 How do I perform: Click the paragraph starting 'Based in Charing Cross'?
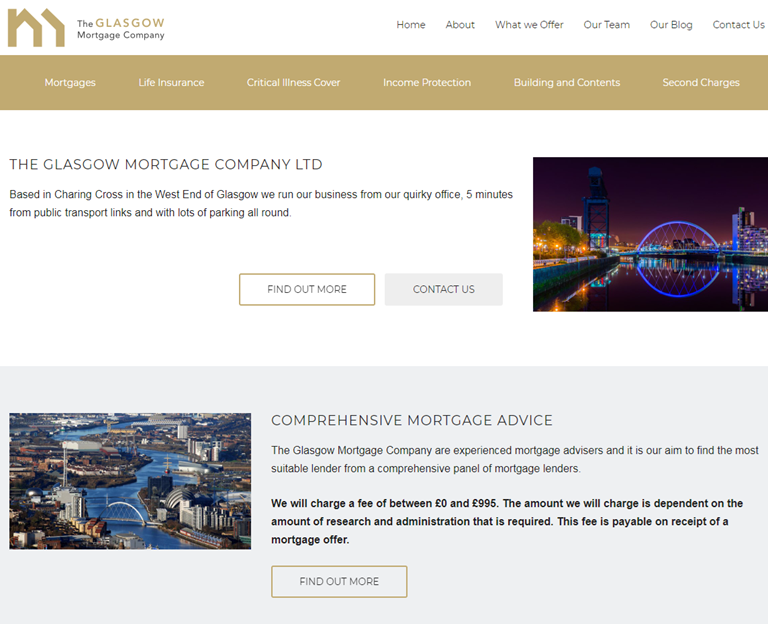(261, 203)
